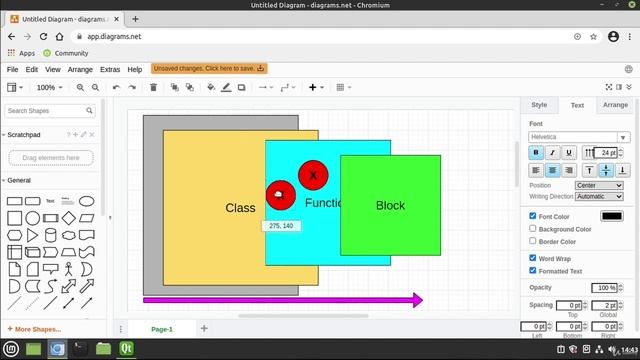This screenshot has width=640, height=360.
Task: Open the Extras menu
Action: pos(110,69)
